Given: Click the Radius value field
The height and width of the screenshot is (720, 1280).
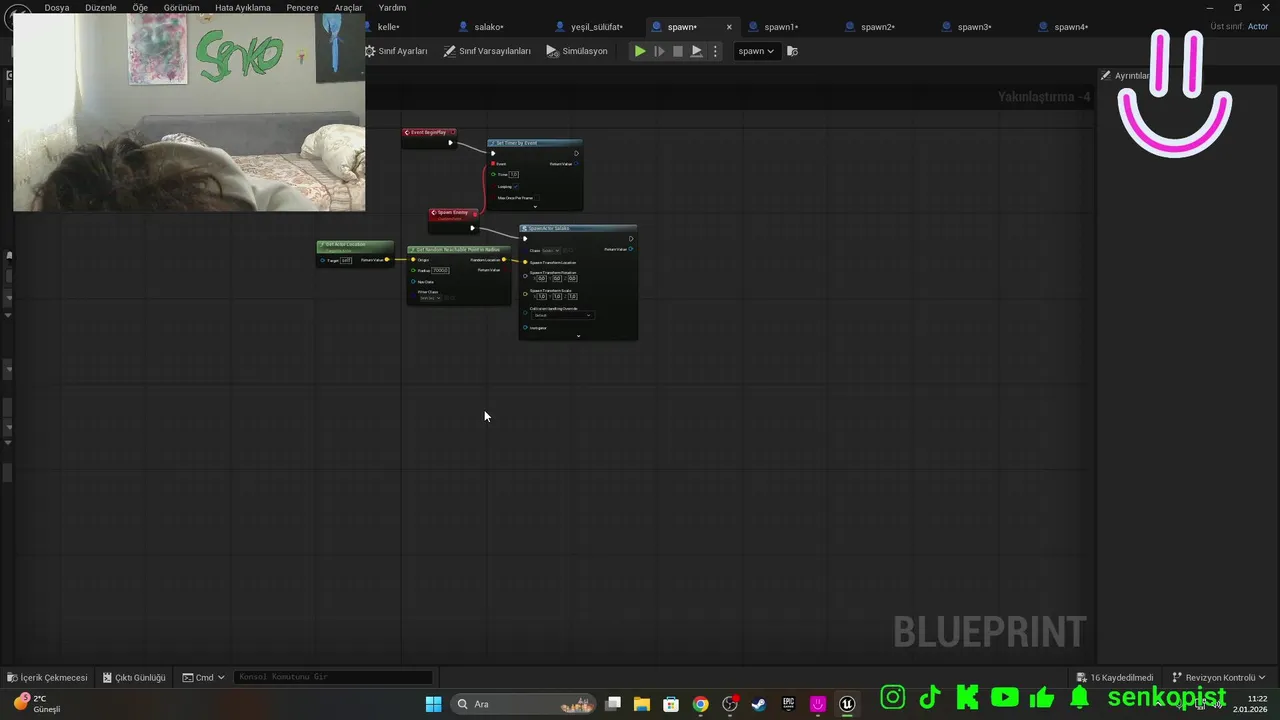Looking at the screenshot, I should coord(440,270).
